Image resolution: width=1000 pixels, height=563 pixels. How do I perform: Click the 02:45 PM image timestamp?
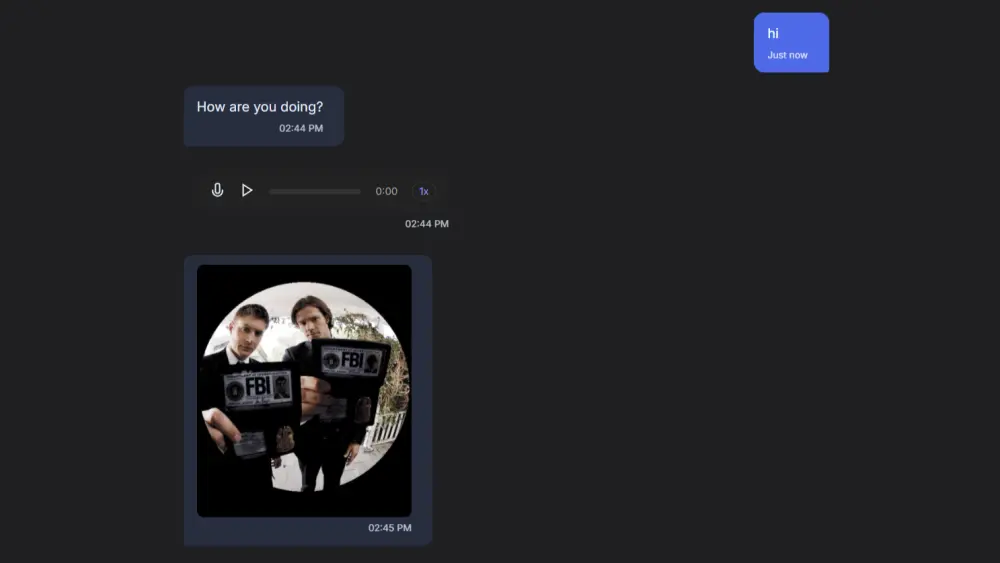pos(390,528)
